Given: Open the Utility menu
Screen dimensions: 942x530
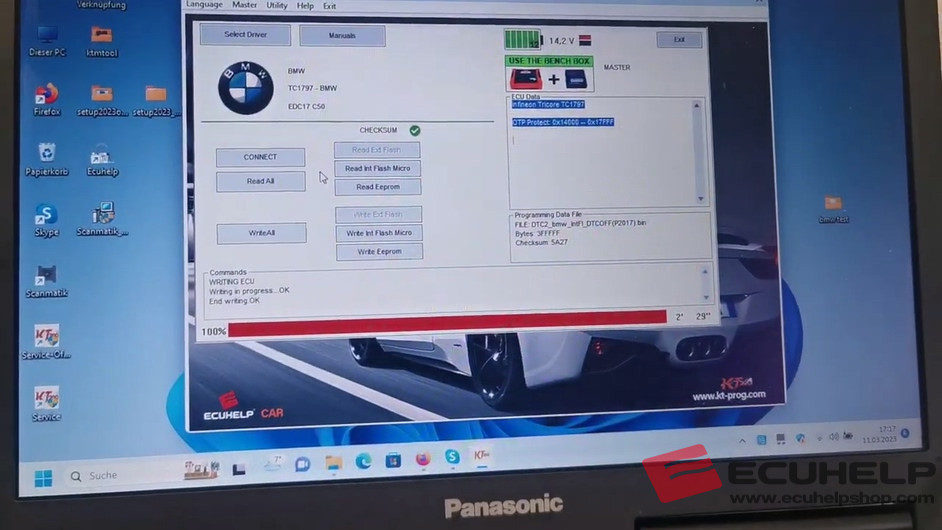Looking at the screenshot, I should tap(277, 5).
